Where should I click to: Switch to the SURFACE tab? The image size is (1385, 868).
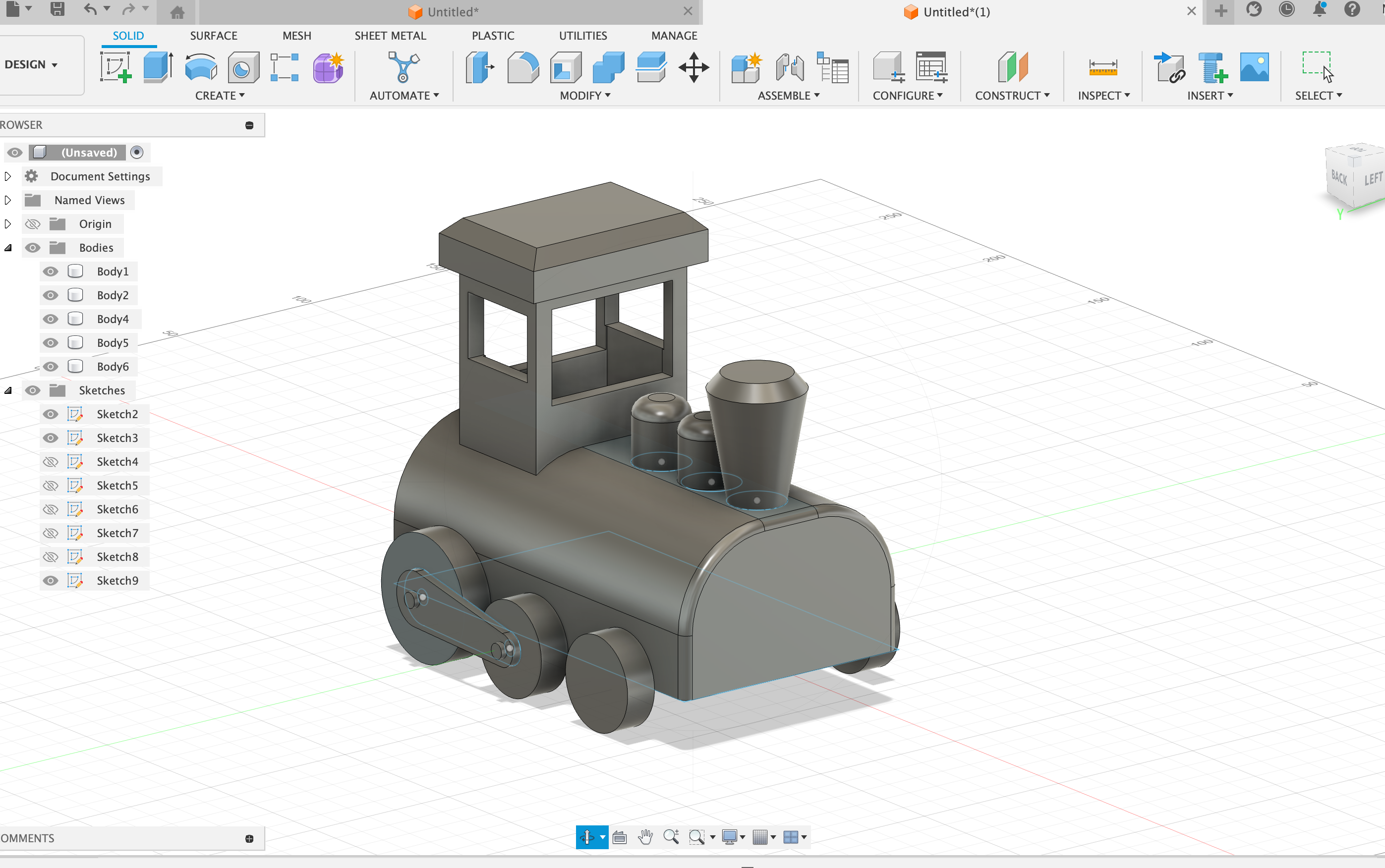(x=214, y=36)
